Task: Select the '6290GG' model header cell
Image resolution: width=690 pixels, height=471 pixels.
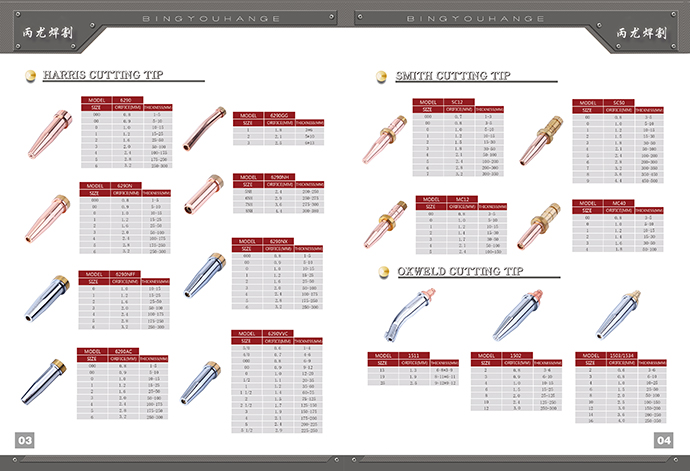Action: tap(279, 115)
